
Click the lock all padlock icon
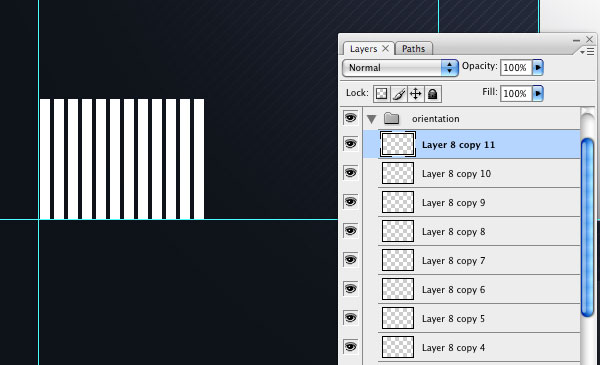(433, 94)
